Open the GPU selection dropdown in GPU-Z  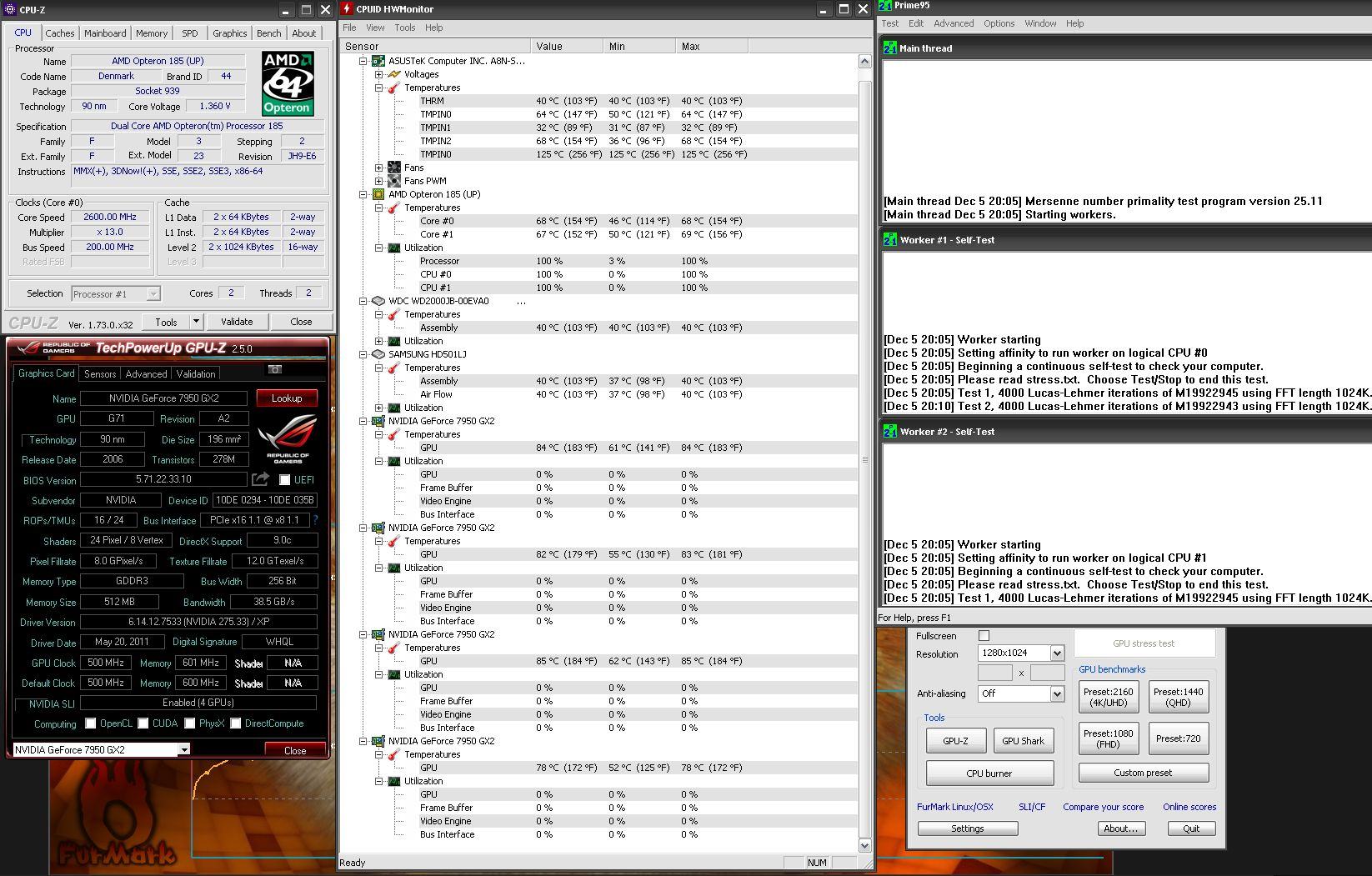[x=183, y=750]
